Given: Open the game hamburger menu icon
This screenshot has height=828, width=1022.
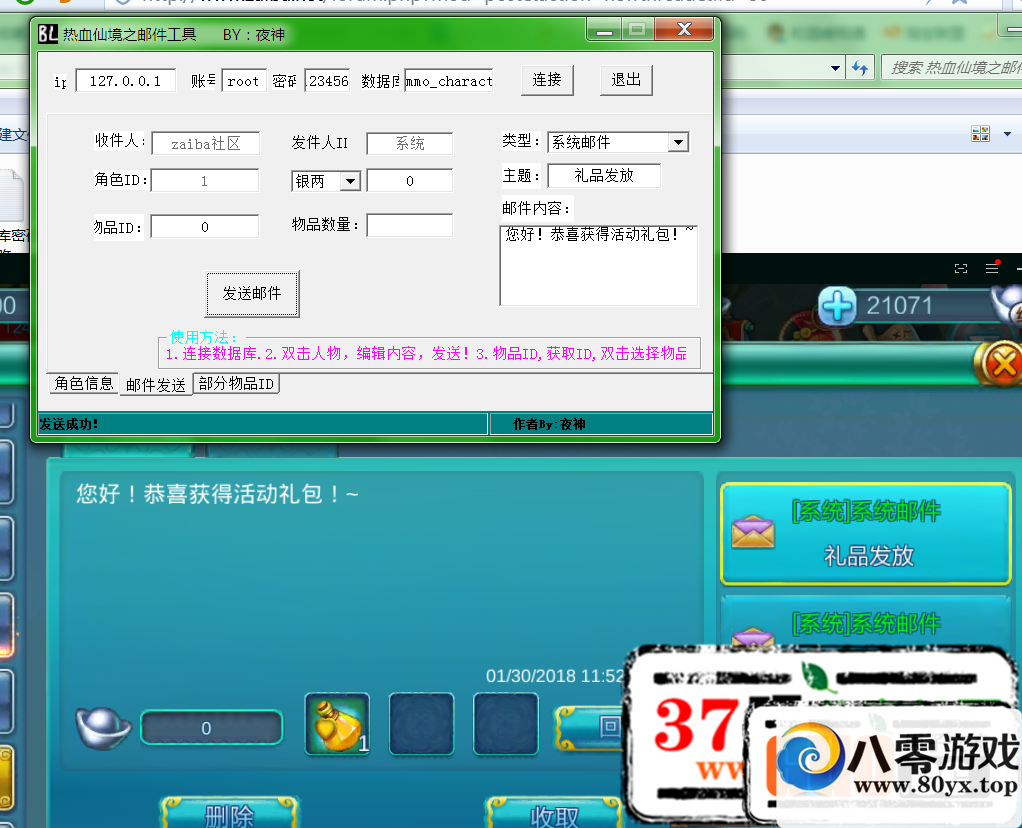Looking at the screenshot, I should point(992,268).
